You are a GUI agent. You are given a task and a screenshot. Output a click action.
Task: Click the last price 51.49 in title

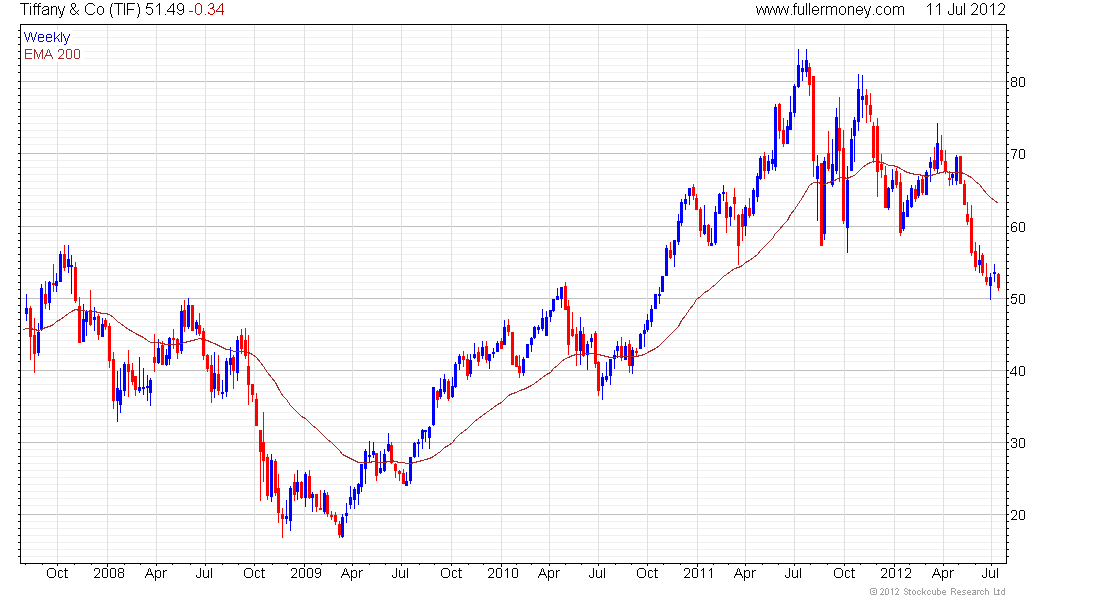[x=165, y=10]
